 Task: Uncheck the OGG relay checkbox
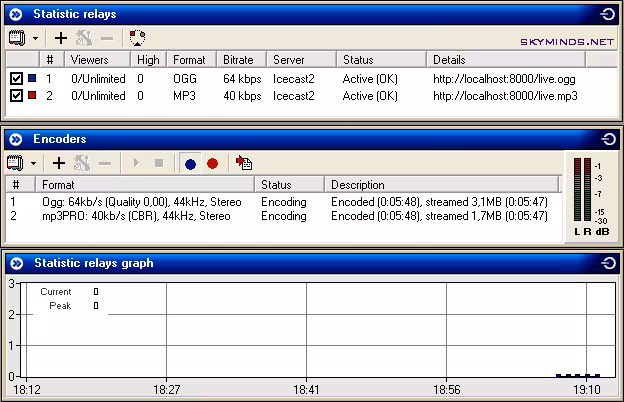click(x=16, y=79)
